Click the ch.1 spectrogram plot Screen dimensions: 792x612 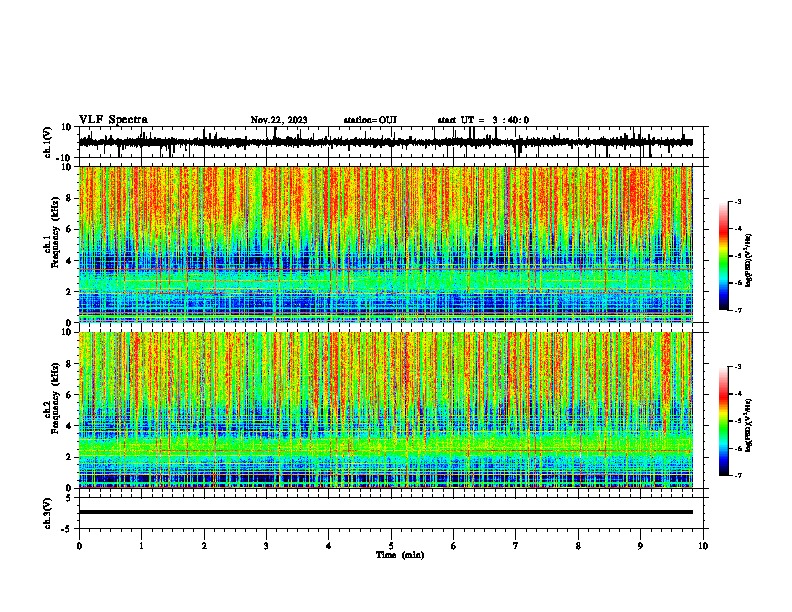coord(386,244)
